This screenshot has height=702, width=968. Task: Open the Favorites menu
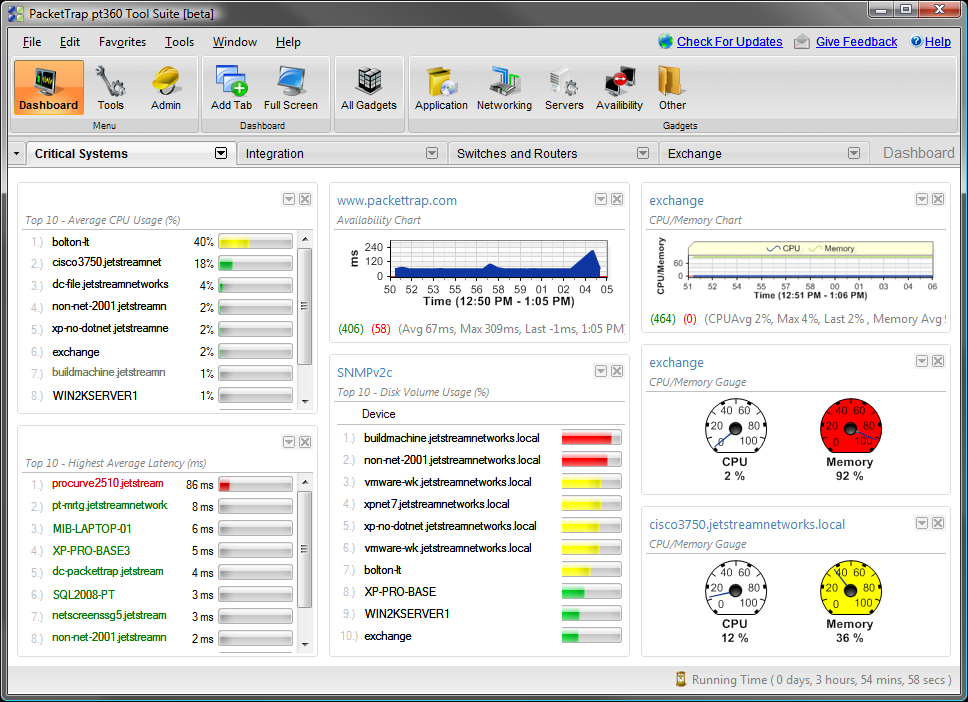tap(122, 42)
